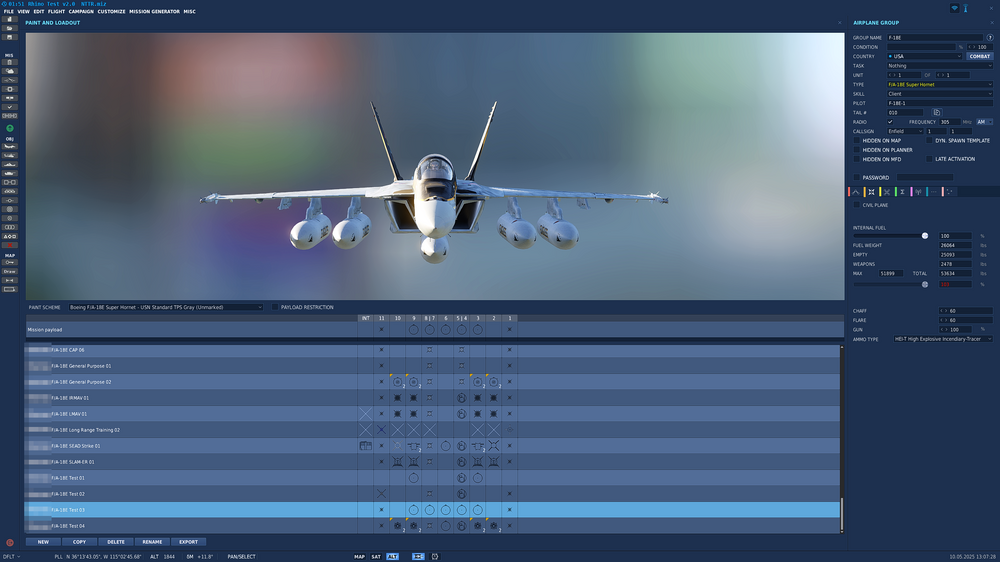Click the help question mark beside group name
Screen dimensions: 1000x562
[x=990, y=38]
